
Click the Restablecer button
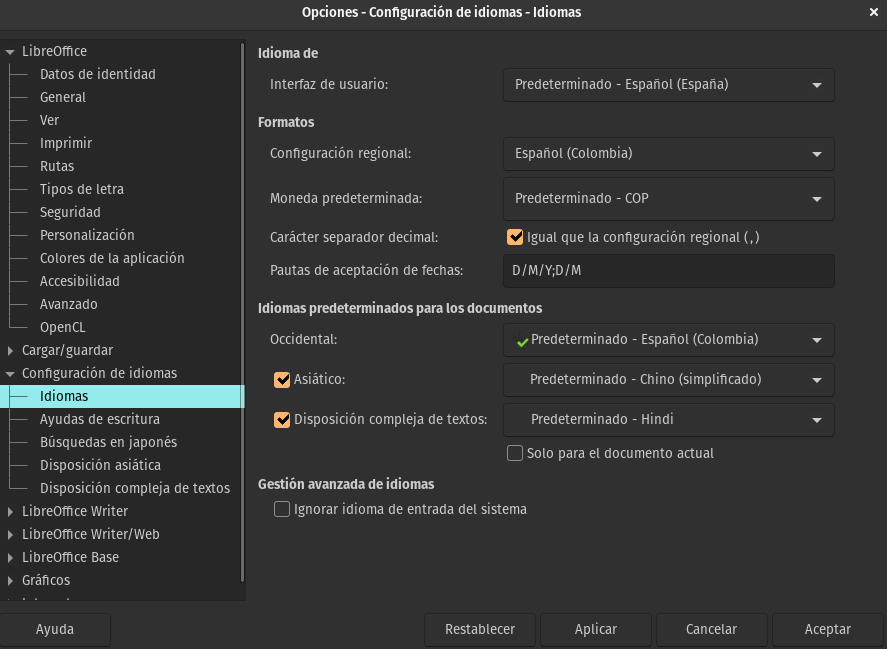tap(480, 630)
